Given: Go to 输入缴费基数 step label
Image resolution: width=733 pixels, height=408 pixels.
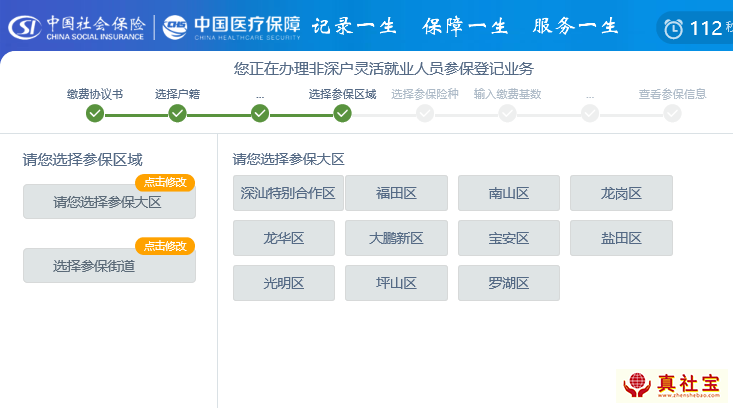Looking at the screenshot, I should click(x=507, y=94).
